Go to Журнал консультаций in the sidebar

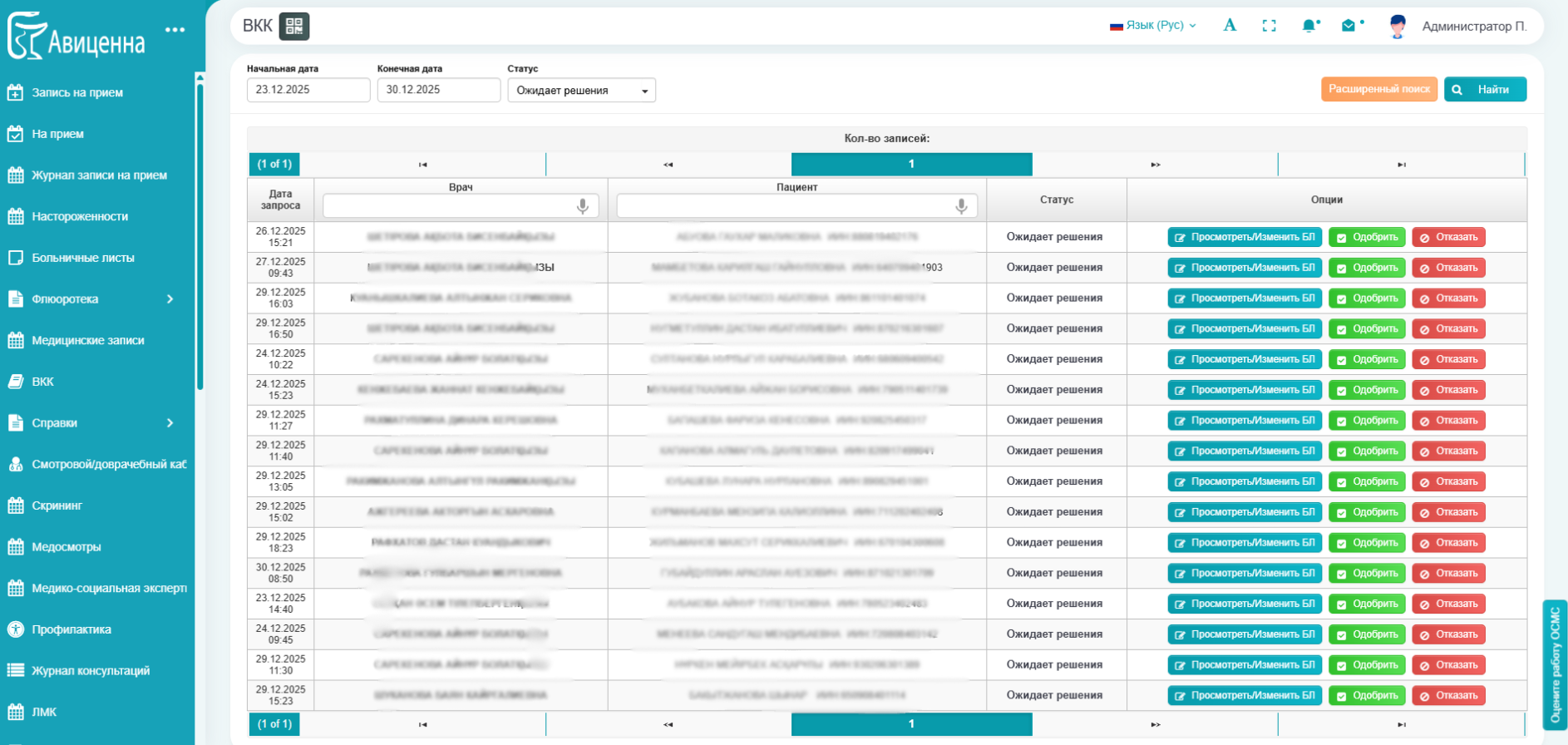coord(91,671)
